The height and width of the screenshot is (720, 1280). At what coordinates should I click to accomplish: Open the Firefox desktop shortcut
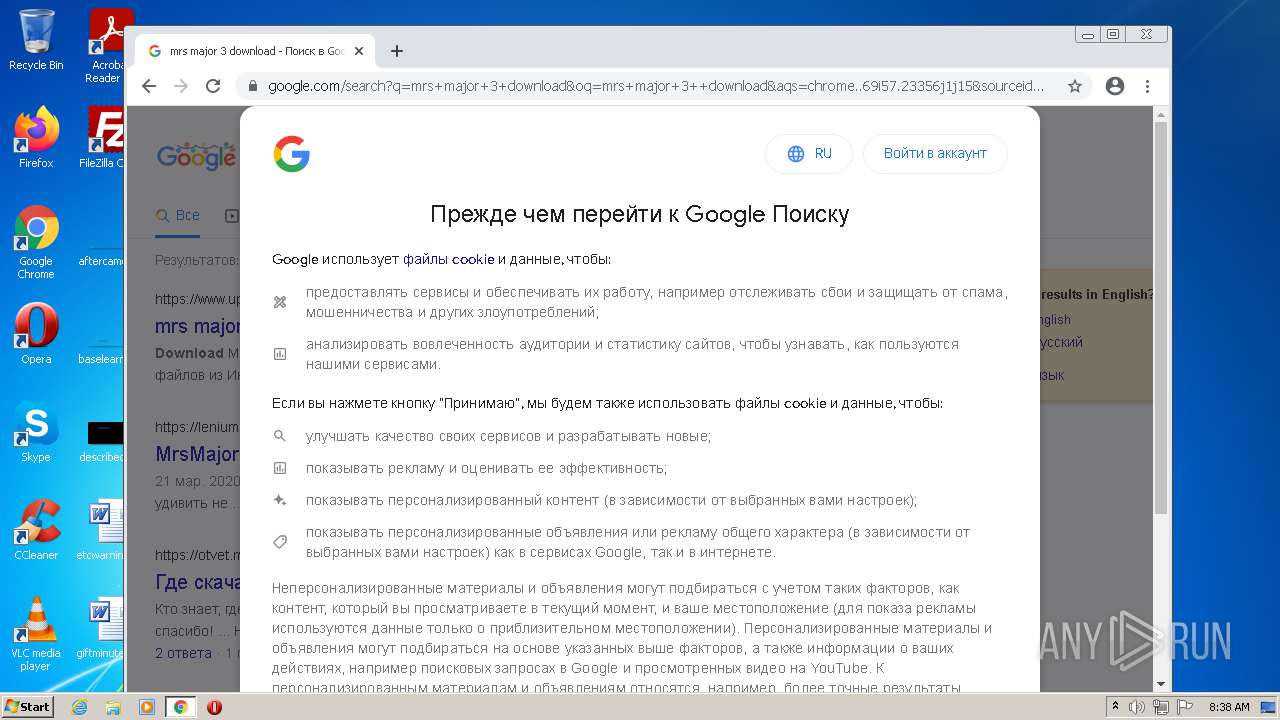[x=36, y=138]
